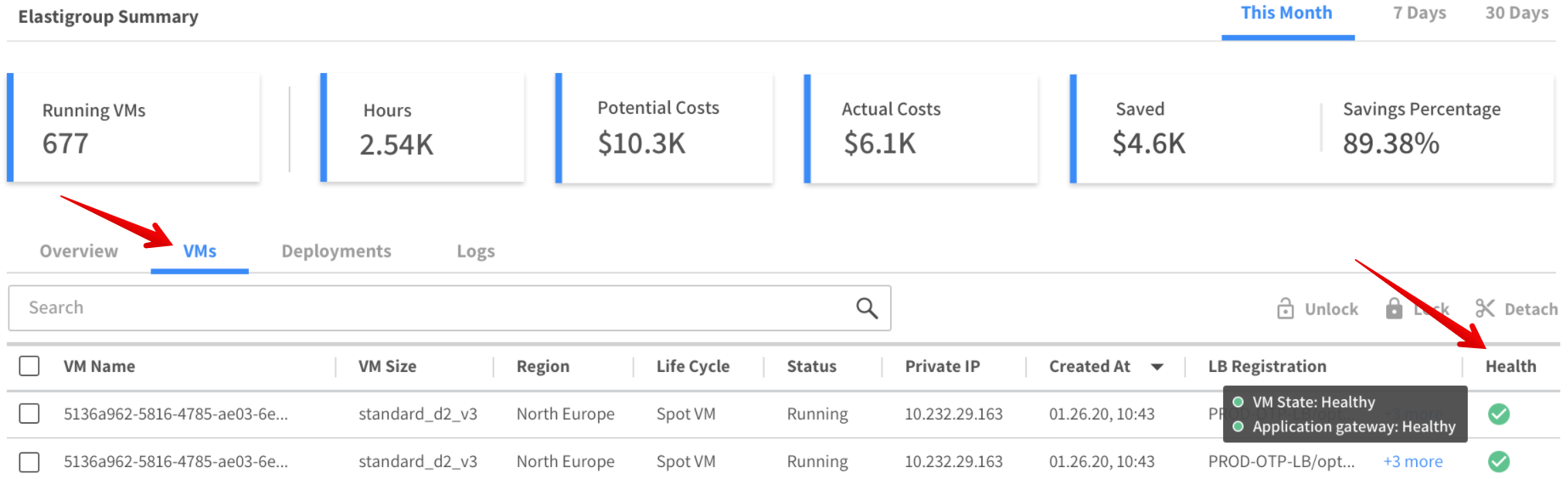This screenshot has width=1568, height=479.
Task: Click the Lock padlock icon
Action: (1394, 308)
